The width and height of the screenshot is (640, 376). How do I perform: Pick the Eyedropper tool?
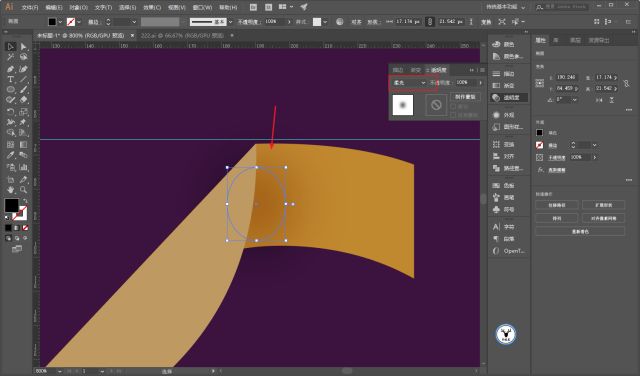click(11, 155)
